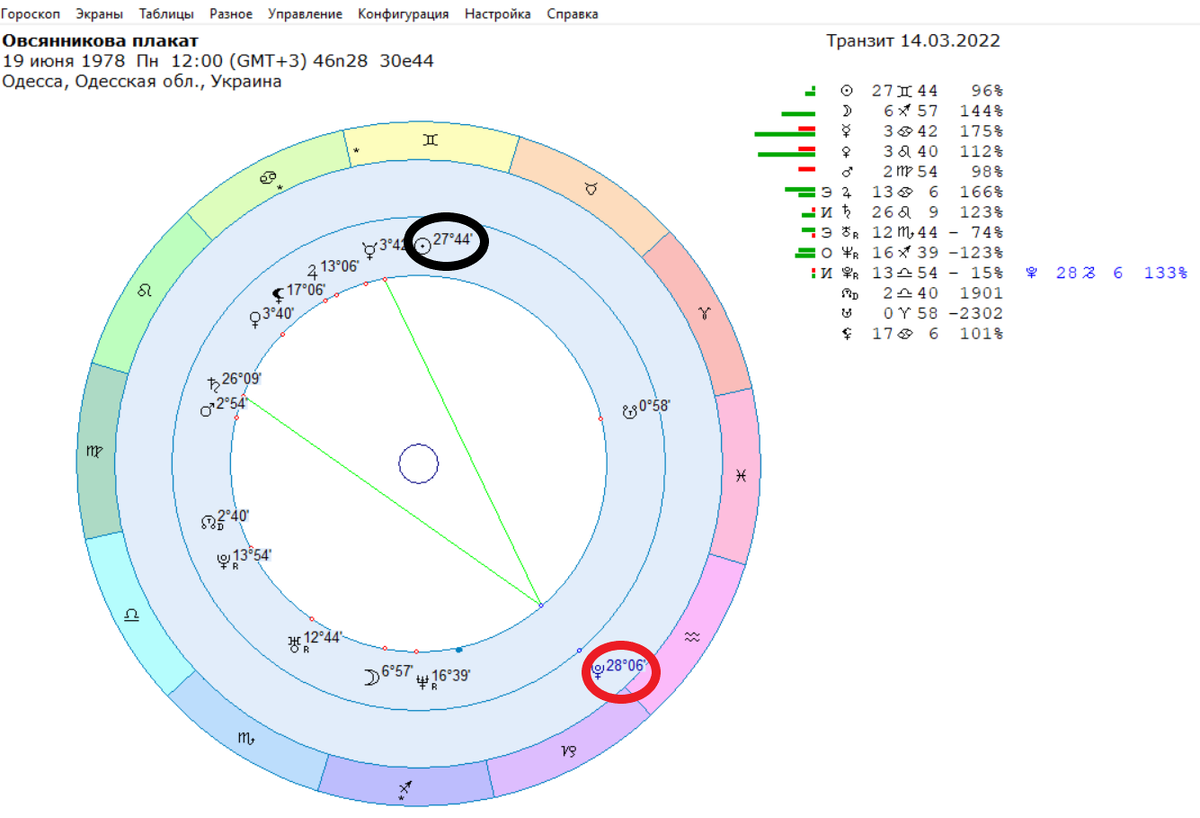Select the Gemini sign on the zodiac ring

[430, 142]
